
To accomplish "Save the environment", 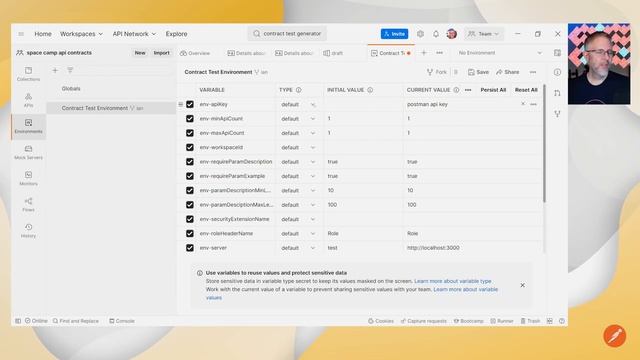I will 478,72.
